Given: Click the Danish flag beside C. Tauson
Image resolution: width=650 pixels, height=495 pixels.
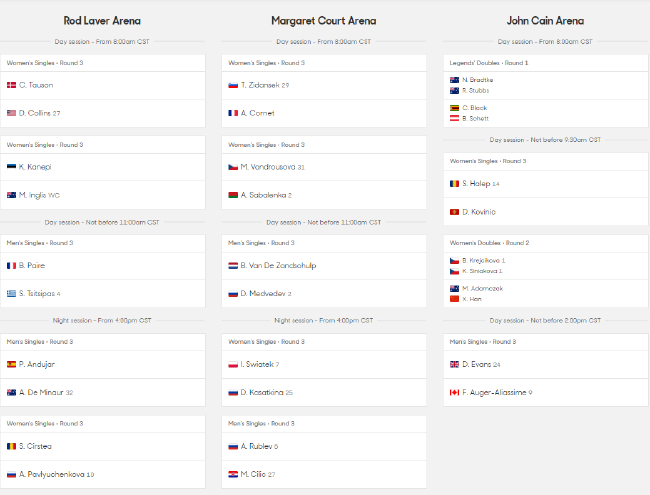Looking at the screenshot, I should (x=12, y=85).
